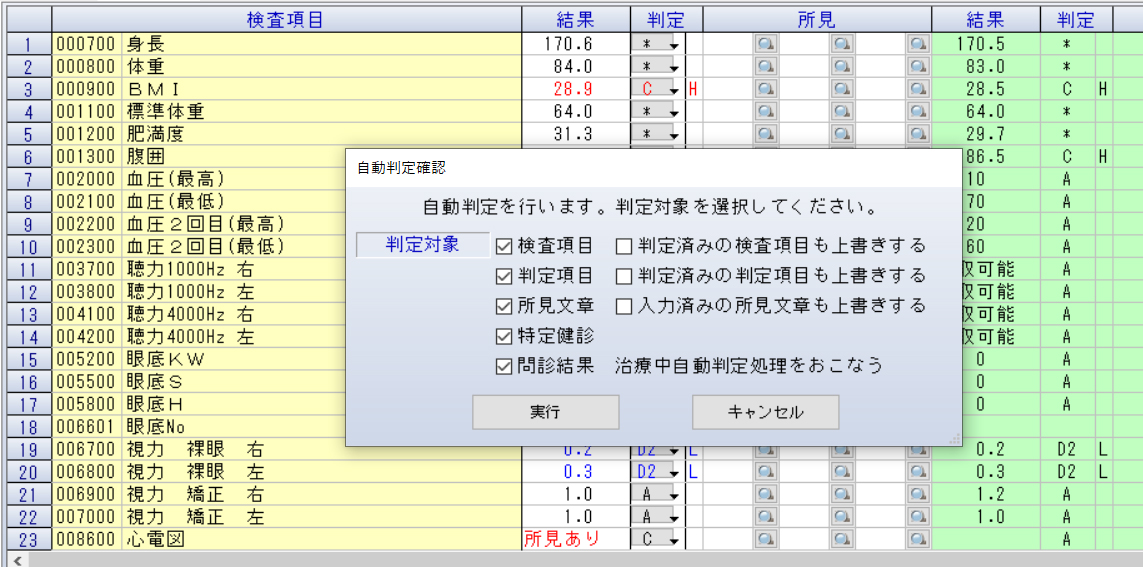This screenshot has width=1143, height=567.
Task: Click the 検査項目 column header
Action: [286, 19]
